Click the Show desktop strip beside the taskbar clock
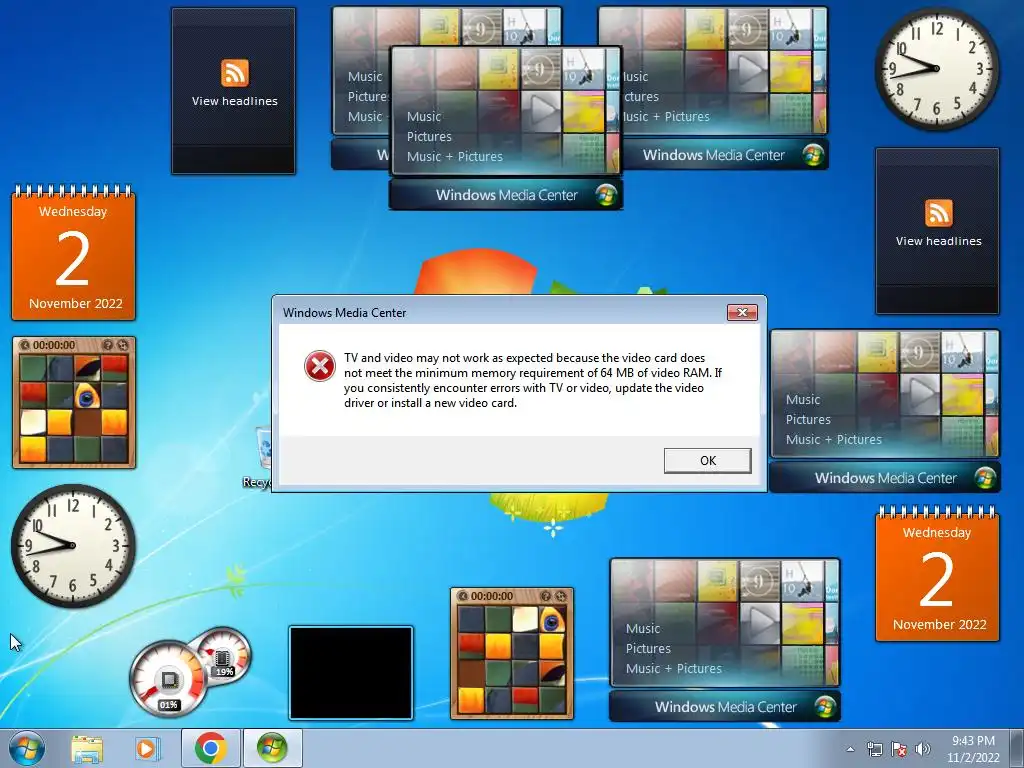The width and height of the screenshot is (1024, 768). click(x=1017, y=748)
